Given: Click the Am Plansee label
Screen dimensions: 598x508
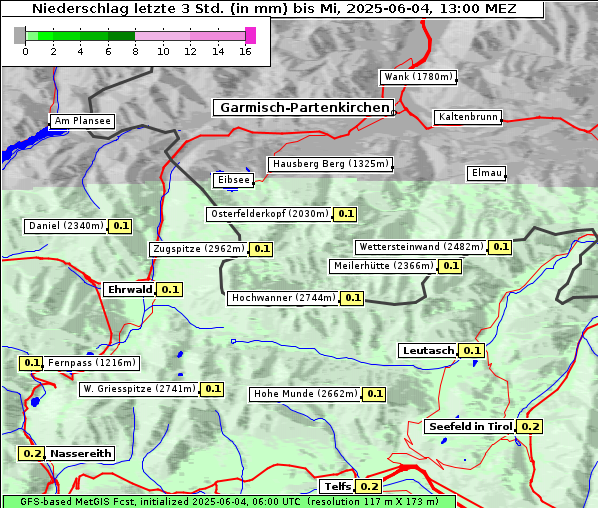Looking at the screenshot, I should (x=82, y=121).
